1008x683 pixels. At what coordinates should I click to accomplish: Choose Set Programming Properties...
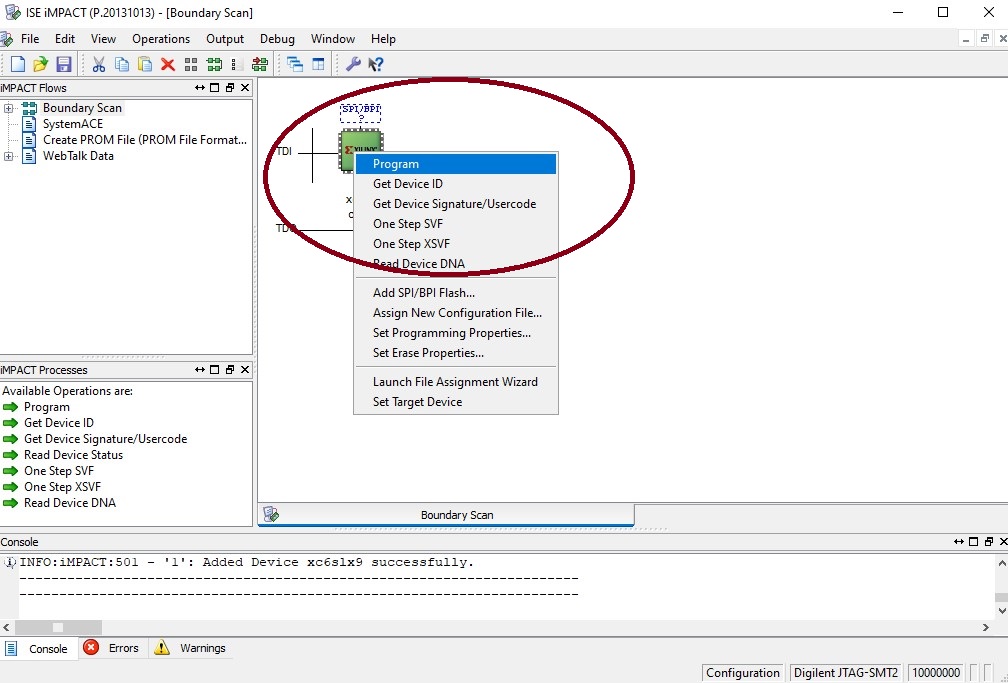pyautogui.click(x=456, y=332)
